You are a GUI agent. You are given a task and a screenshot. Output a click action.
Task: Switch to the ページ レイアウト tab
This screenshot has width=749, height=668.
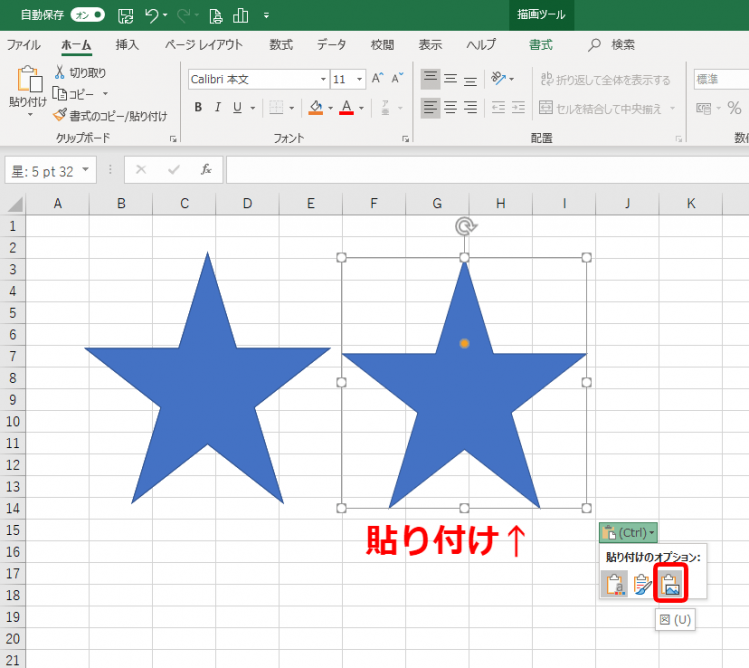204,45
